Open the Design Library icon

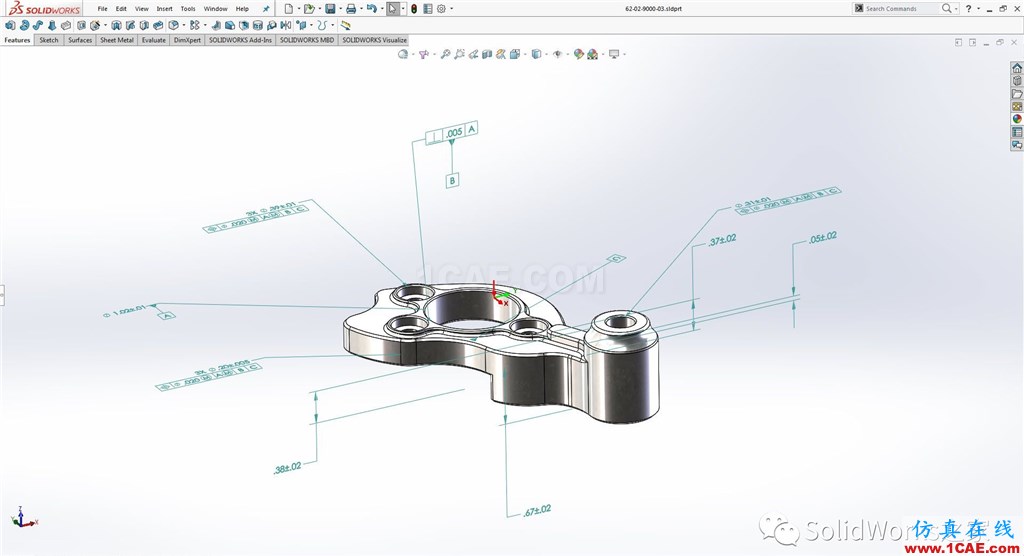pyautogui.click(x=1017, y=81)
